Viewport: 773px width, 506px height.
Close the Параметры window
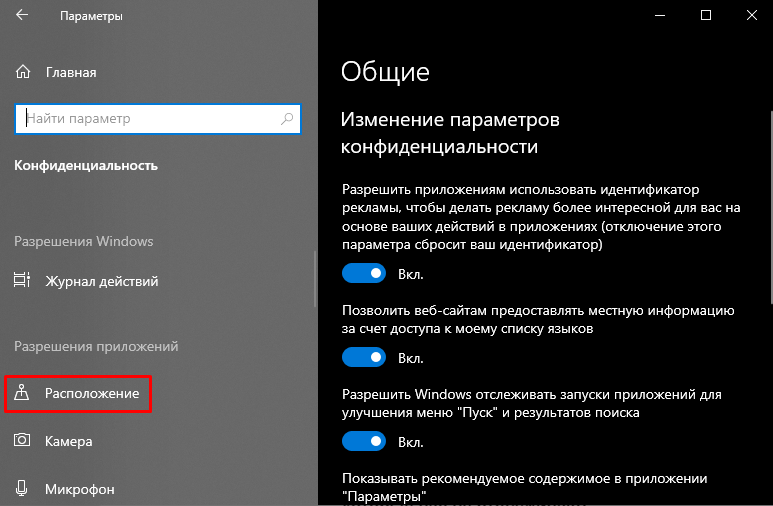pos(751,15)
